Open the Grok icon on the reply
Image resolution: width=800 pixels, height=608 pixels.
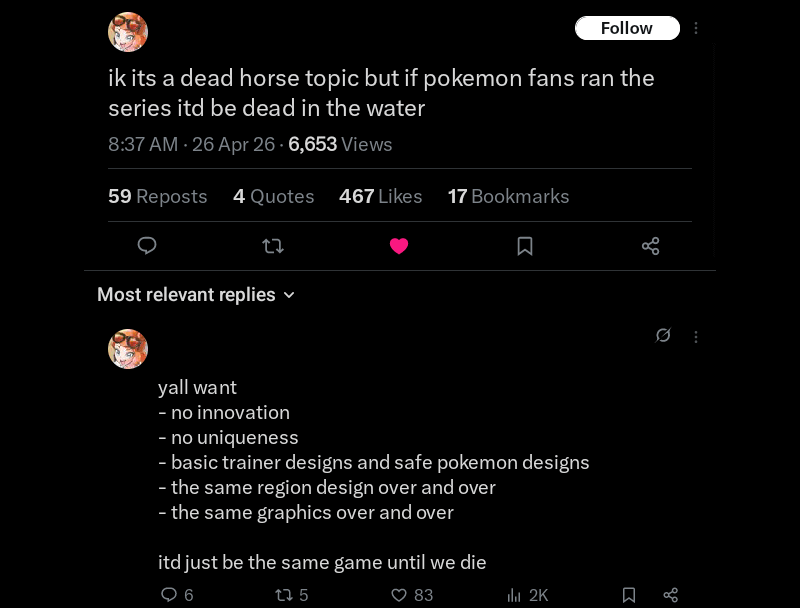pyautogui.click(x=663, y=336)
